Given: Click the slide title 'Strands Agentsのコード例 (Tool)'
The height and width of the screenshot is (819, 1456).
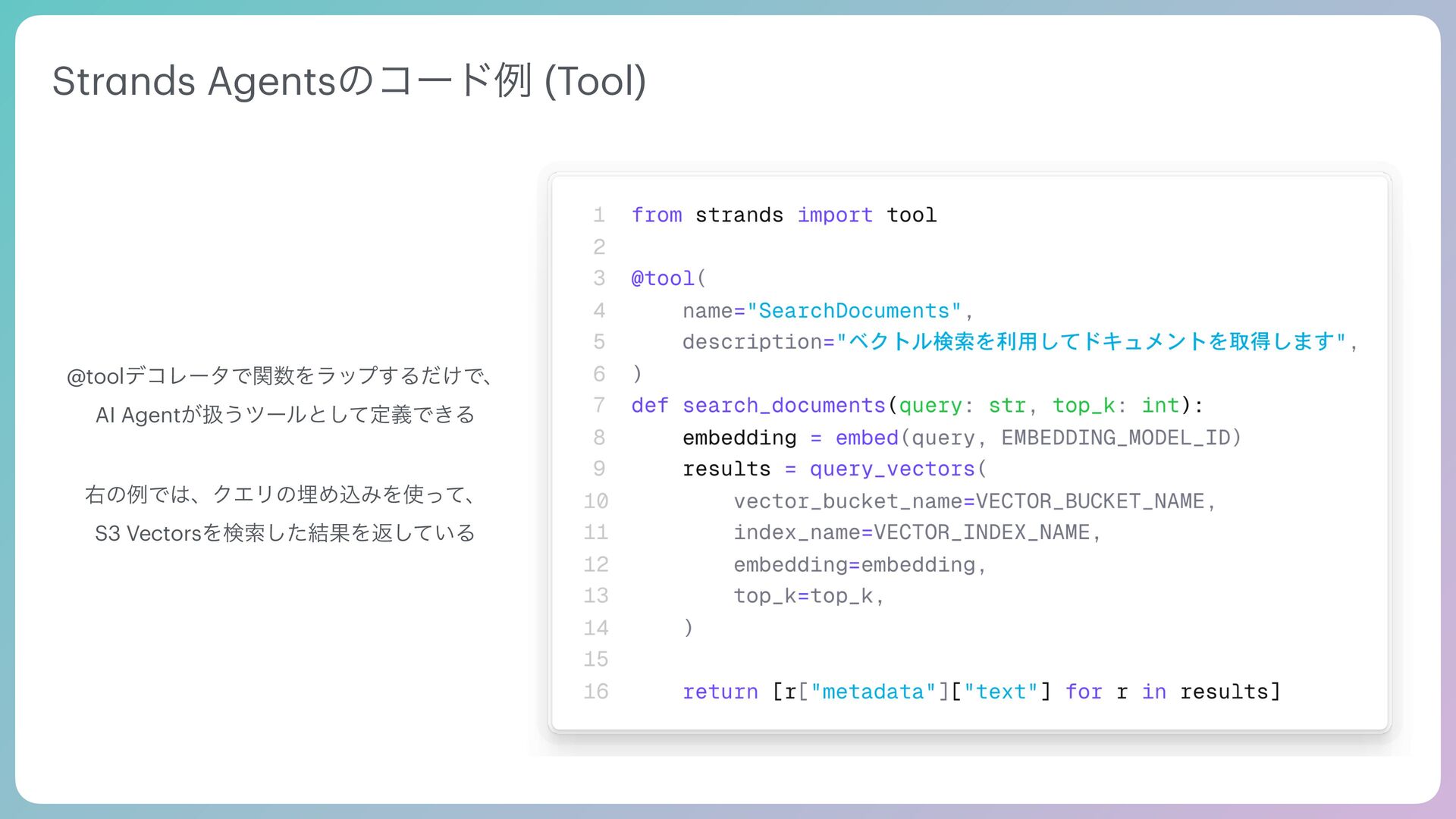Looking at the screenshot, I should pos(349,81).
